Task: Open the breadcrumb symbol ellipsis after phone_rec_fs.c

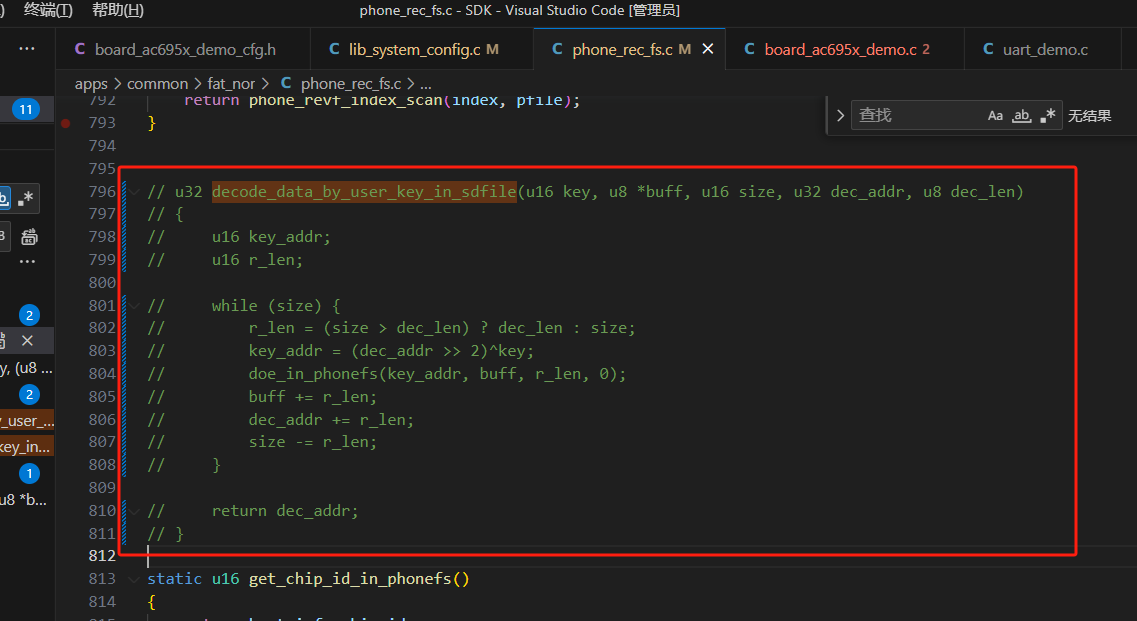Action: [426, 84]
